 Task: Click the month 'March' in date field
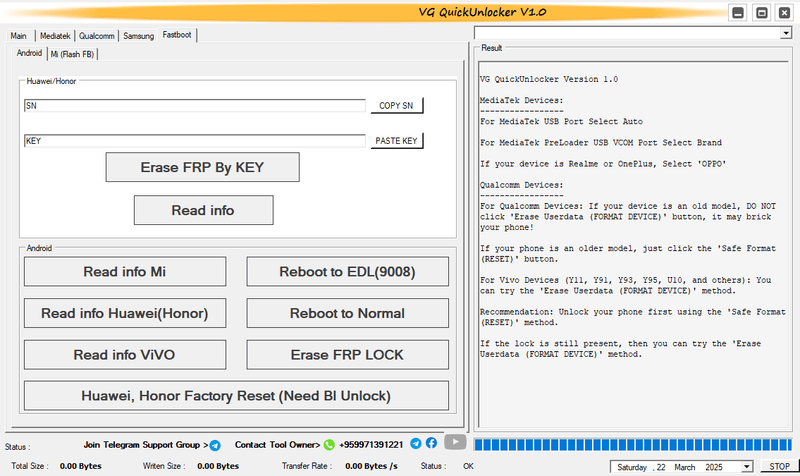pos(685,467)
